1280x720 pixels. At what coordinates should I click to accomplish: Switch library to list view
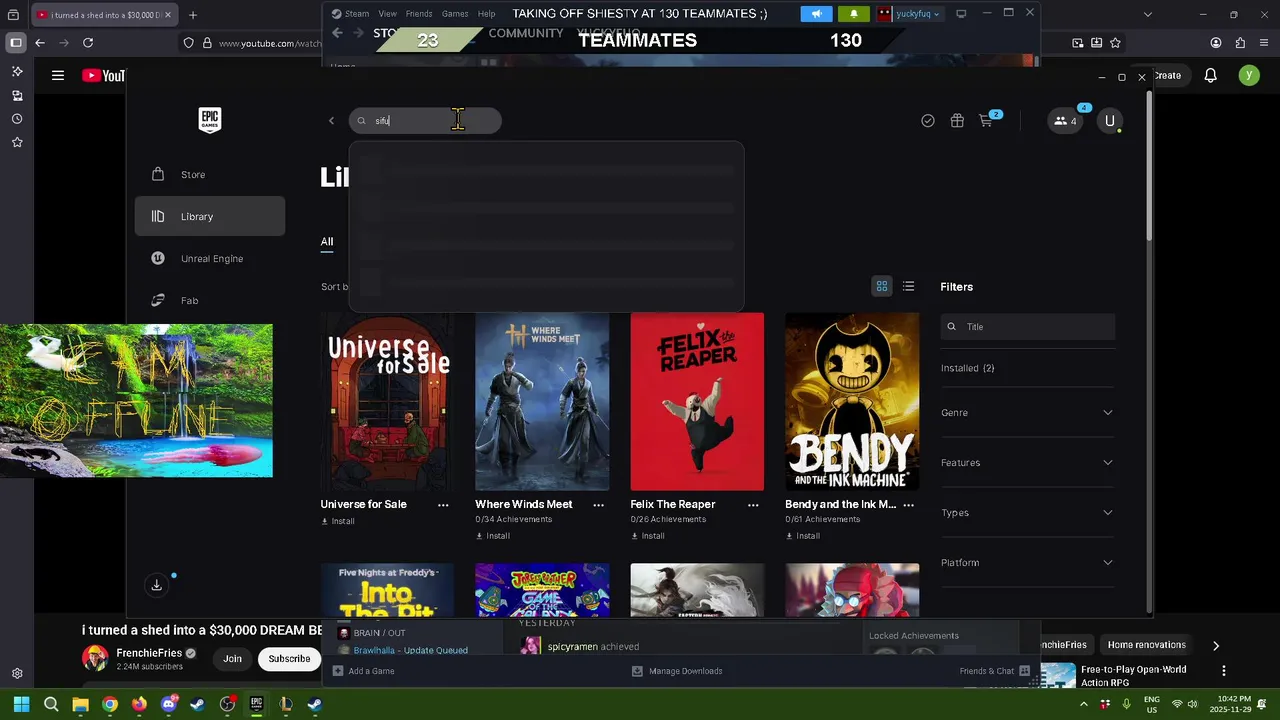point(908,287)
